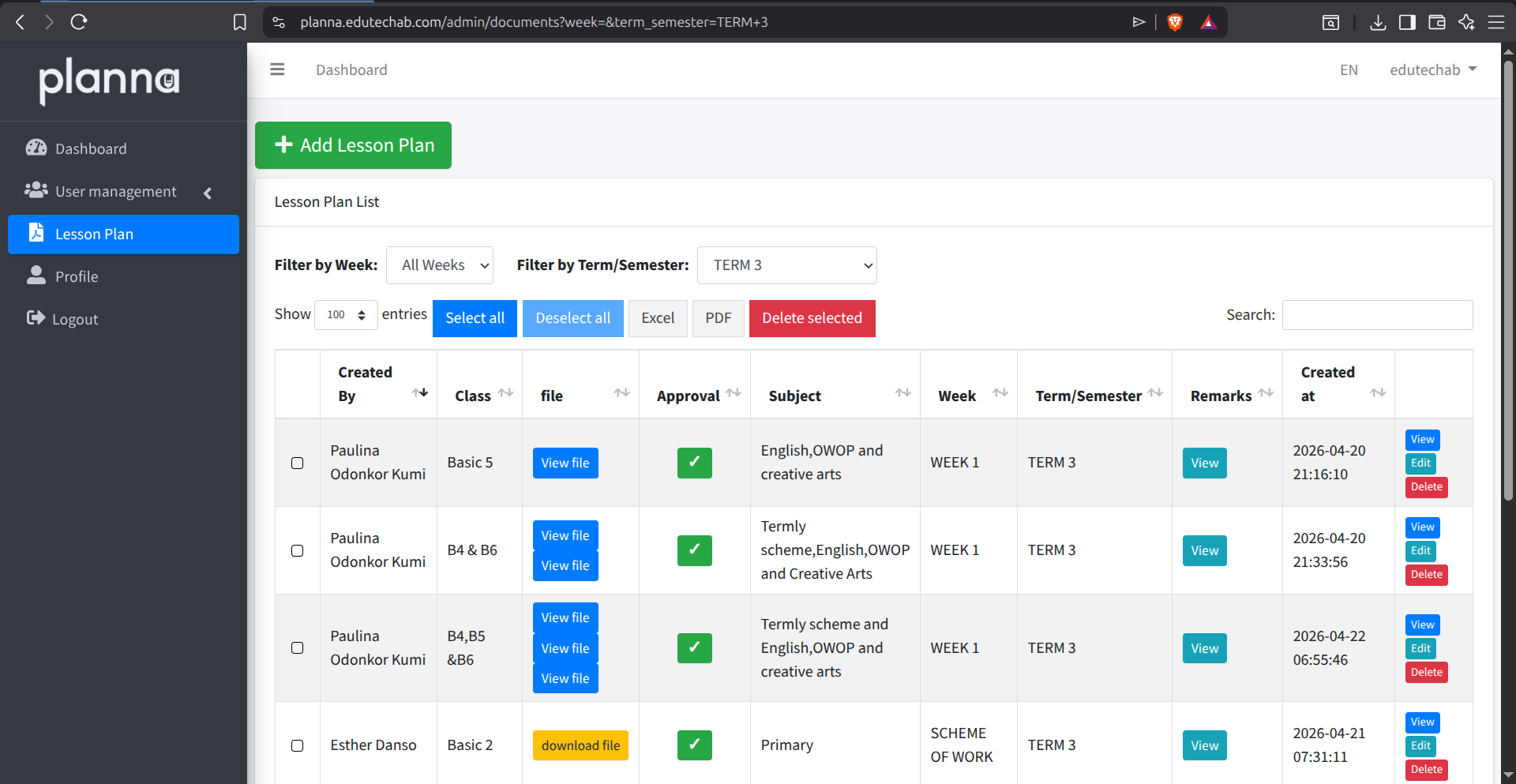The width and height of the screenshot is (1516, 784).
Task: Bookmark this page with the bookmark icon
Action: click(x=240, y=22)
